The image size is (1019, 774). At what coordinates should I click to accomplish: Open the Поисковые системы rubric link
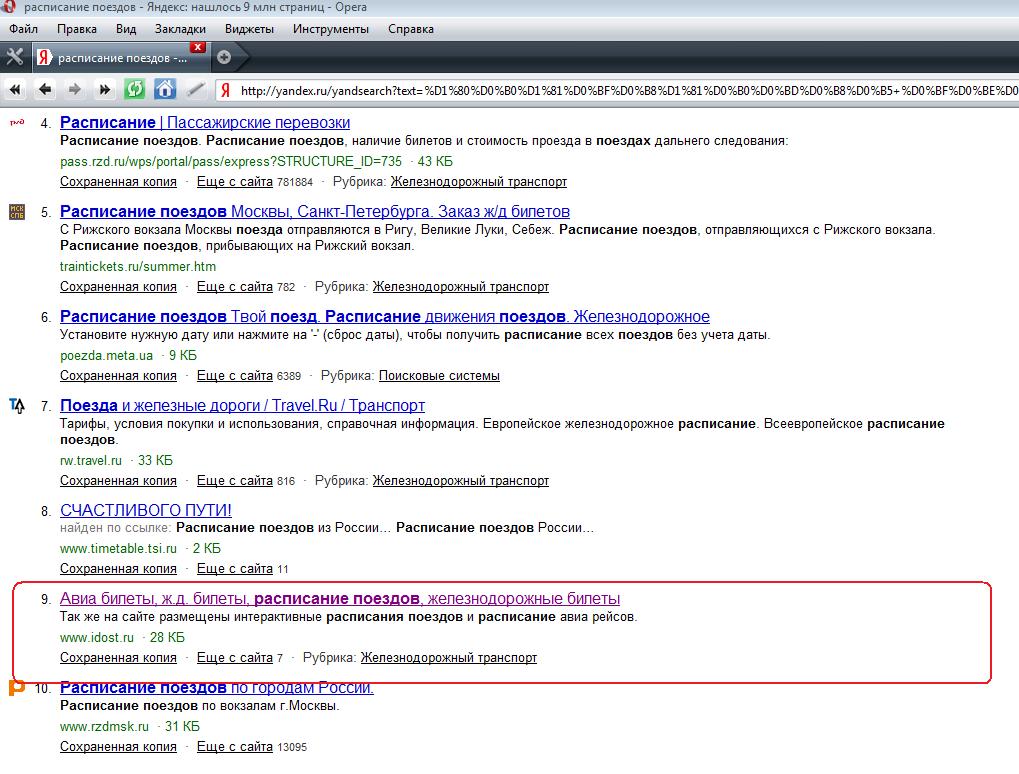pos(439,376)
